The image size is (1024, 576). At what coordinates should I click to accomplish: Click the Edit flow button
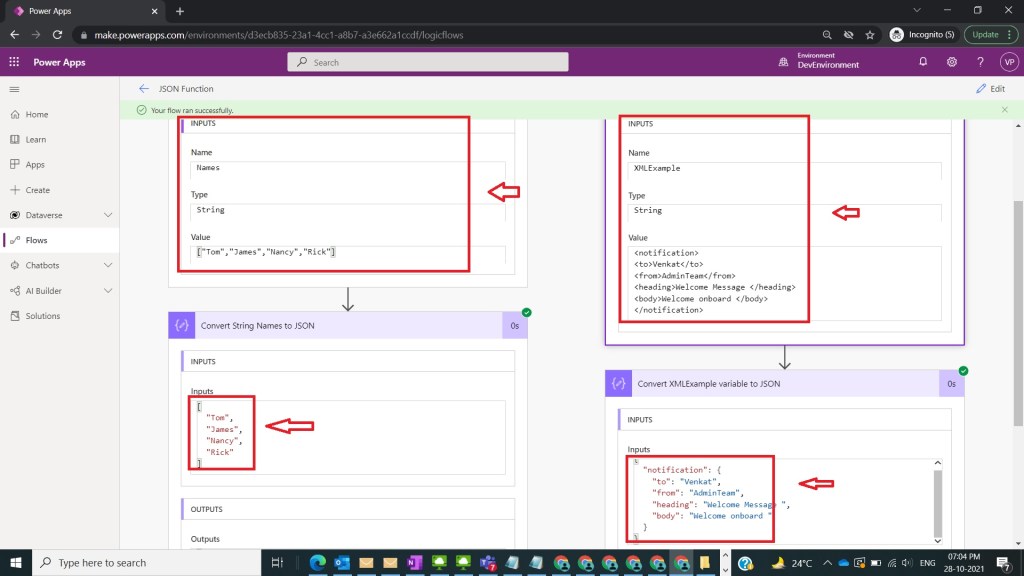tap(990, 89)
